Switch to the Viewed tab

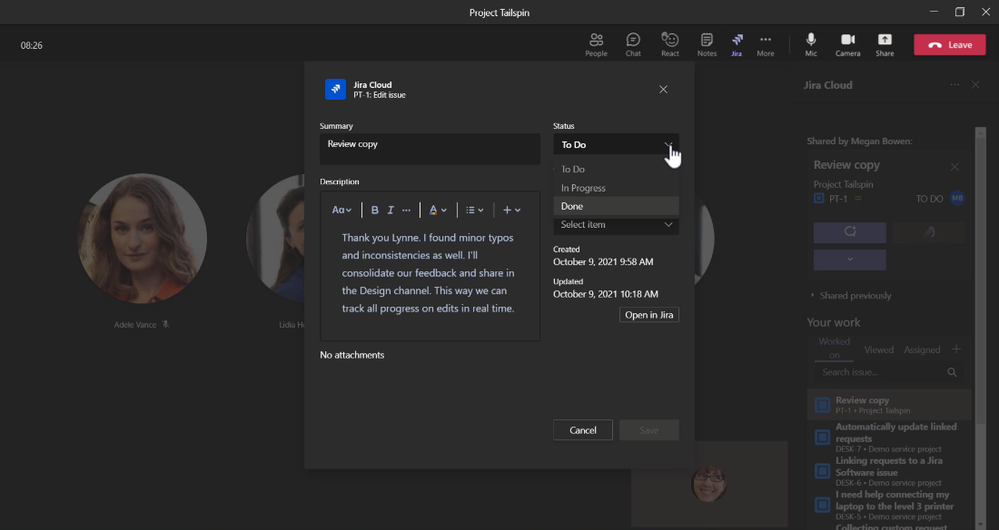[x=879, y=350]
